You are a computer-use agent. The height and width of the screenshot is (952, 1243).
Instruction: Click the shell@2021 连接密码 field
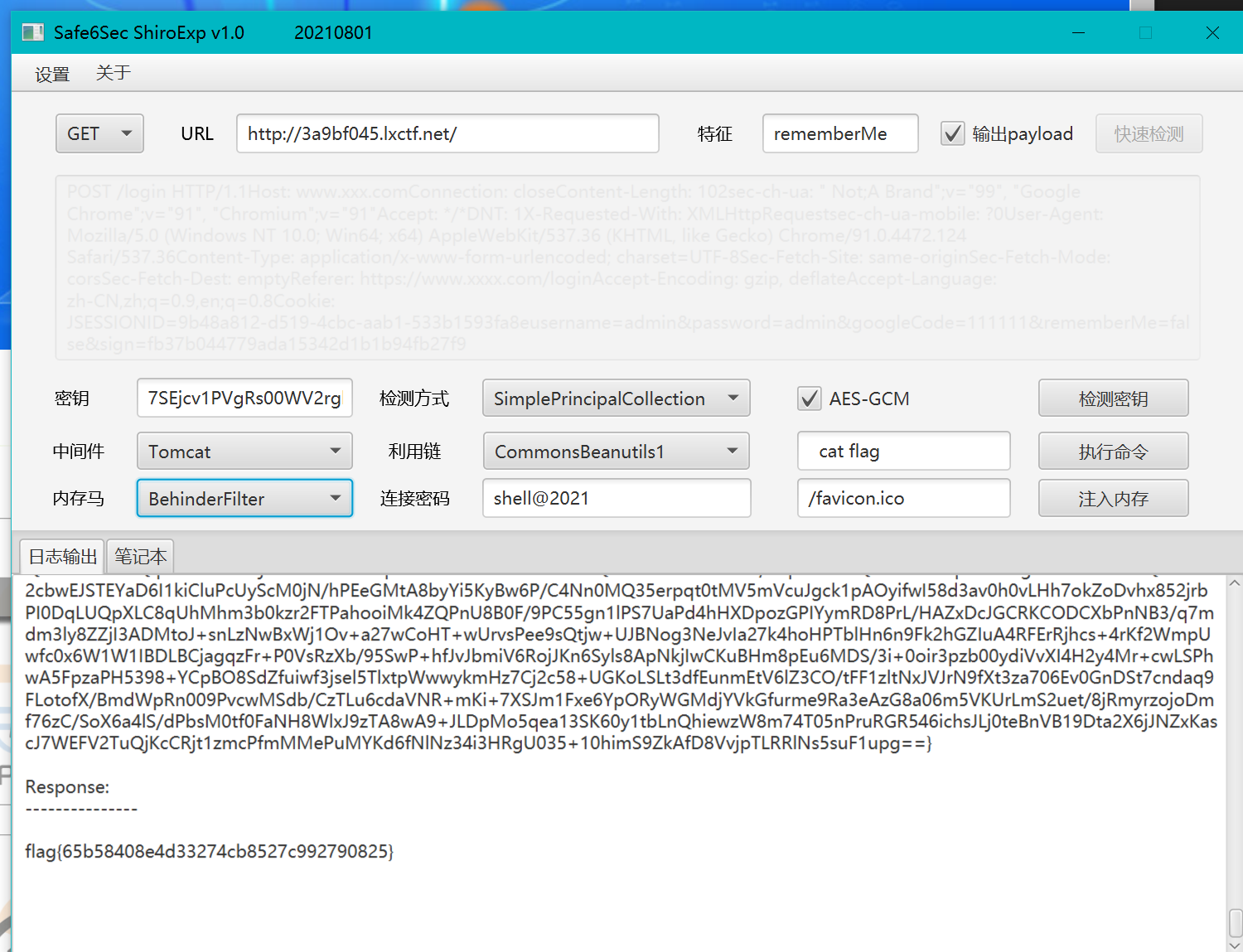click(617, 498)
